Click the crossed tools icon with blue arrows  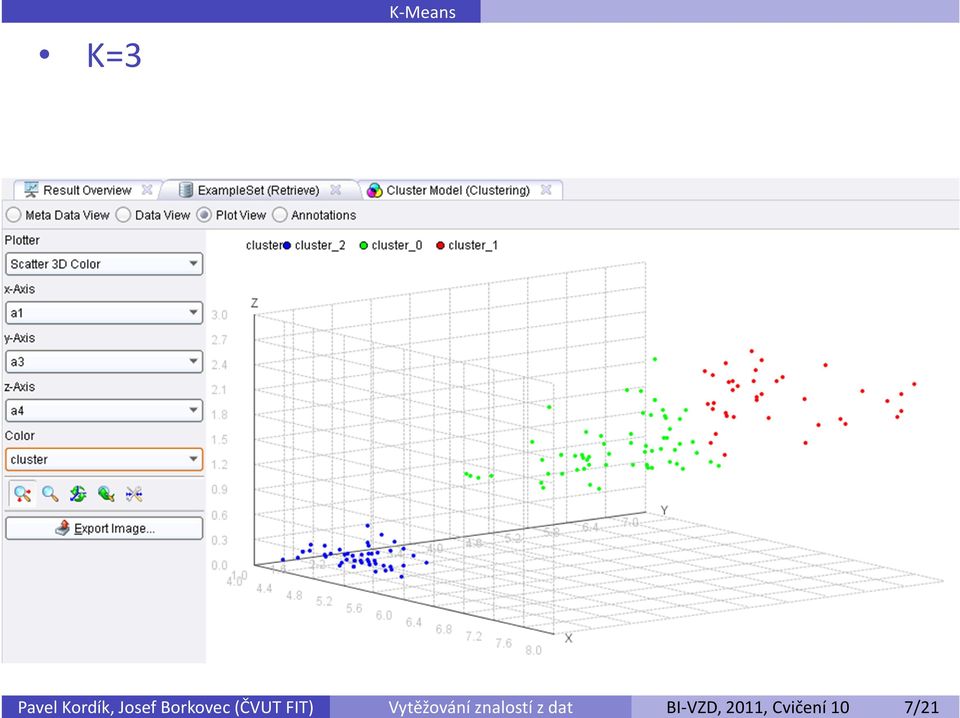tap(134, 494)
